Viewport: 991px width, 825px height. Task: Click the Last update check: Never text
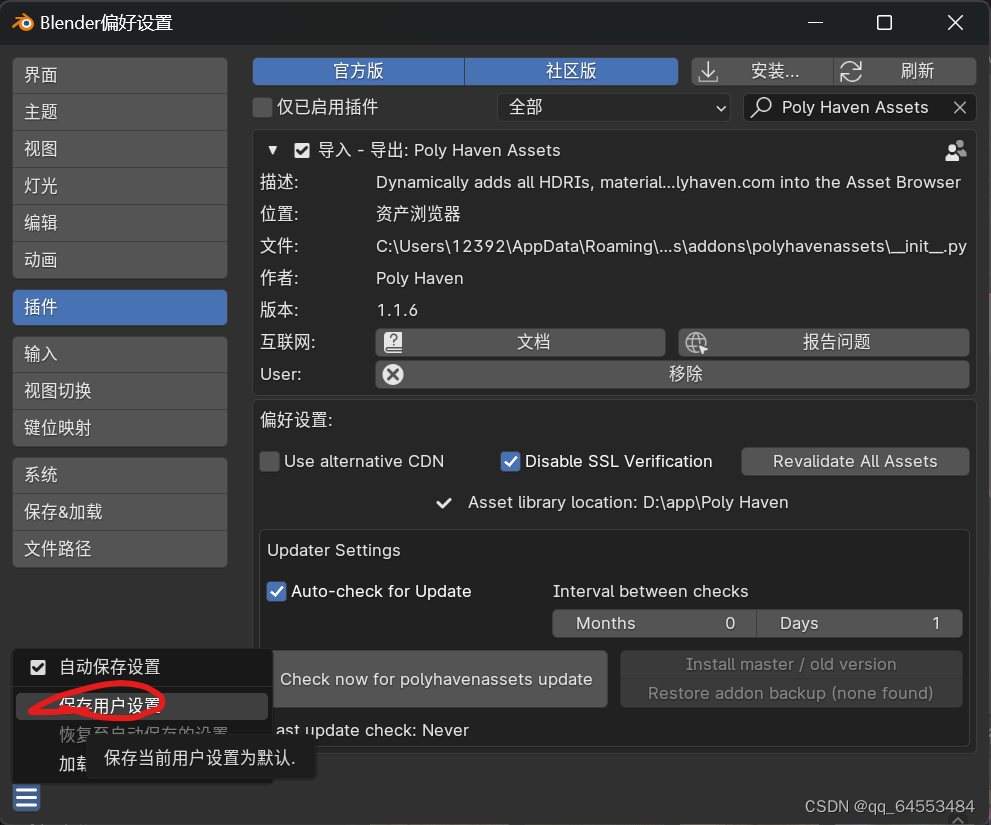point(373,731)
